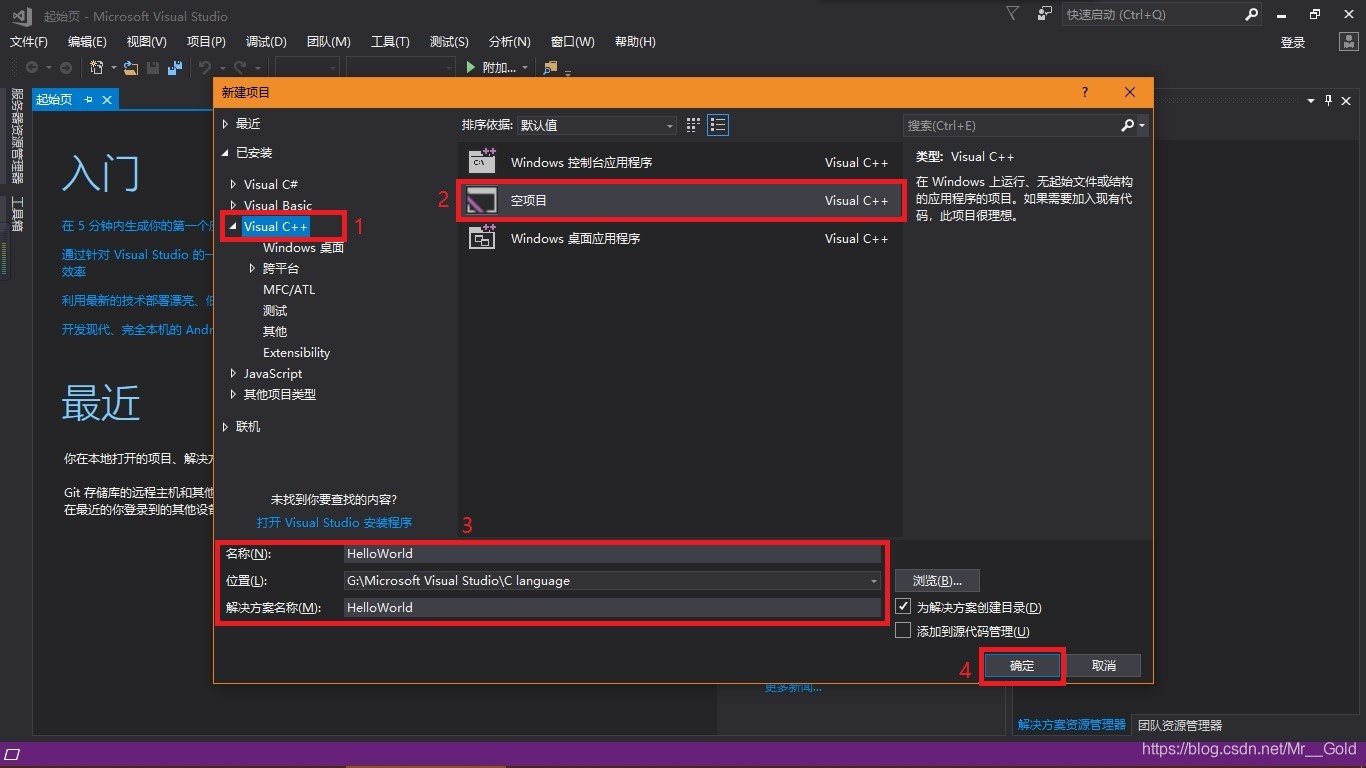1366x768 pixels.
Task: Enable 添加到源代码管理 checkbox
Action: click(904, 630)
